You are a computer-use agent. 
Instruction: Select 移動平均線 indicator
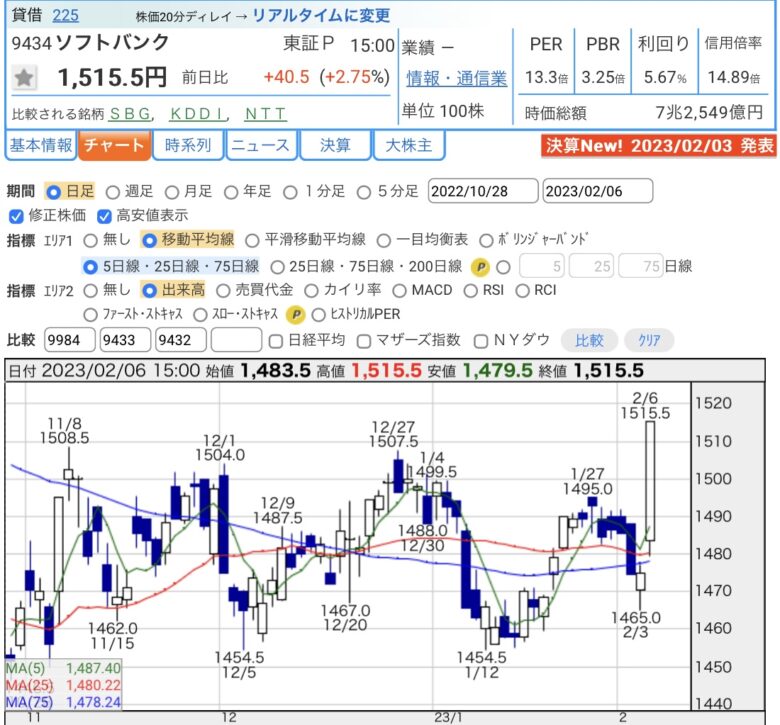click(x=149, y=240)
